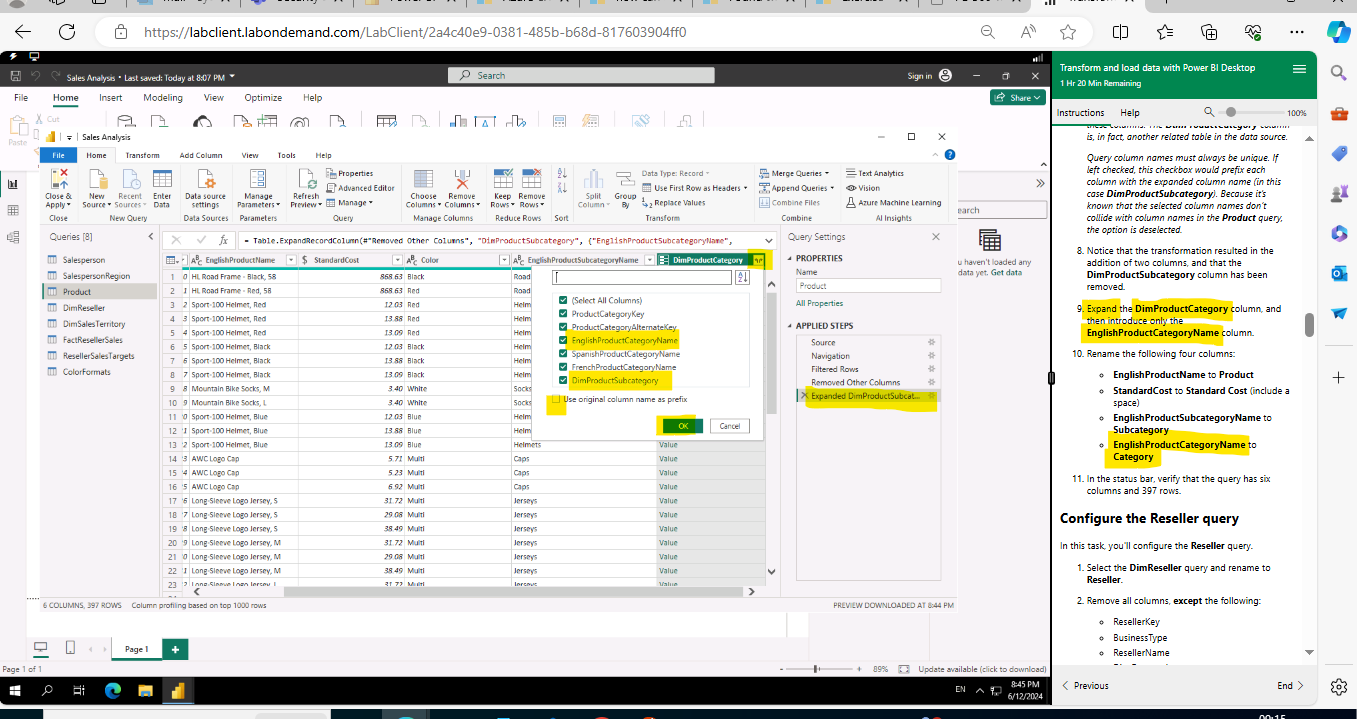Click Replace Values in Transform group
1357x719 pixels.
click(674, 202)
